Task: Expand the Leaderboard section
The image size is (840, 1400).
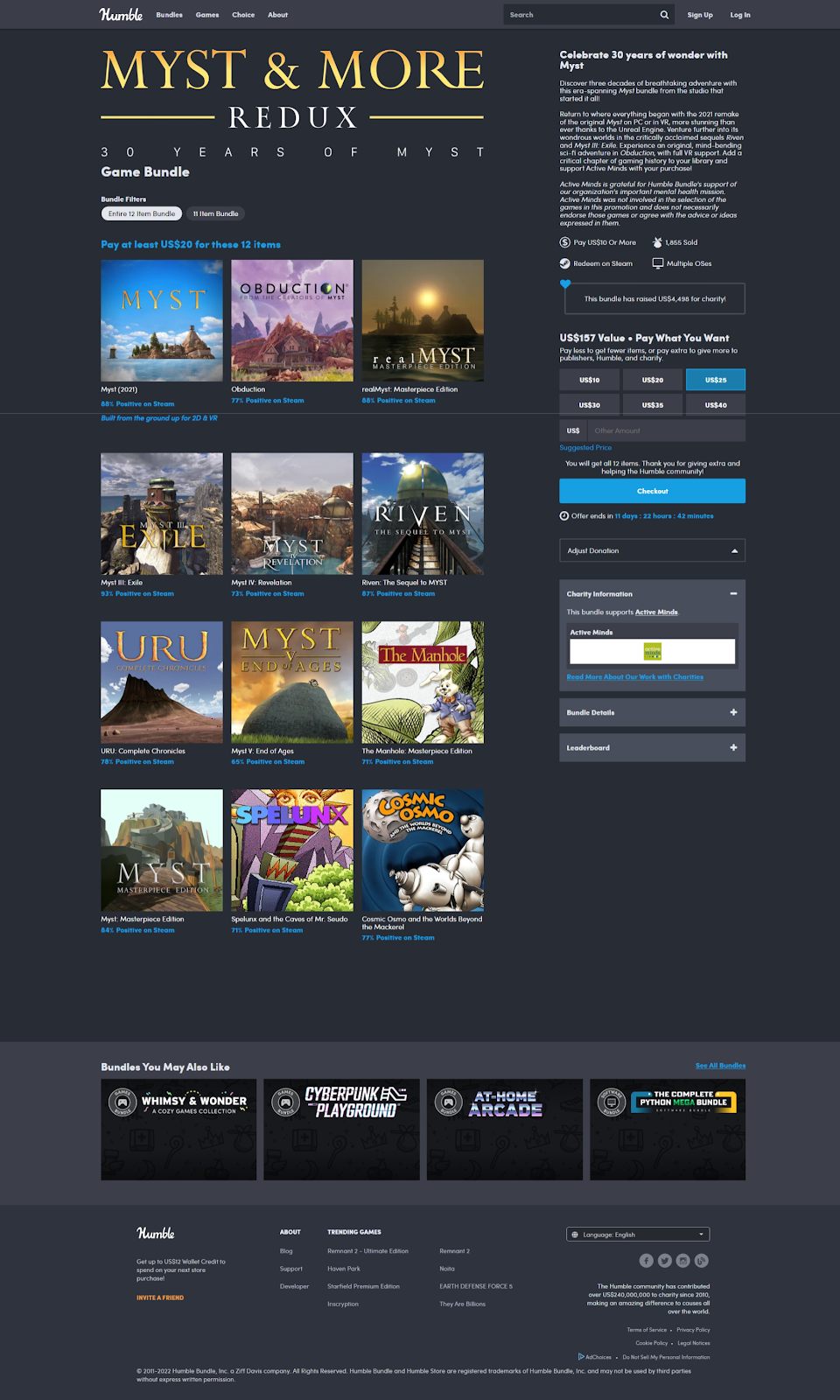Action: [653, 747]
